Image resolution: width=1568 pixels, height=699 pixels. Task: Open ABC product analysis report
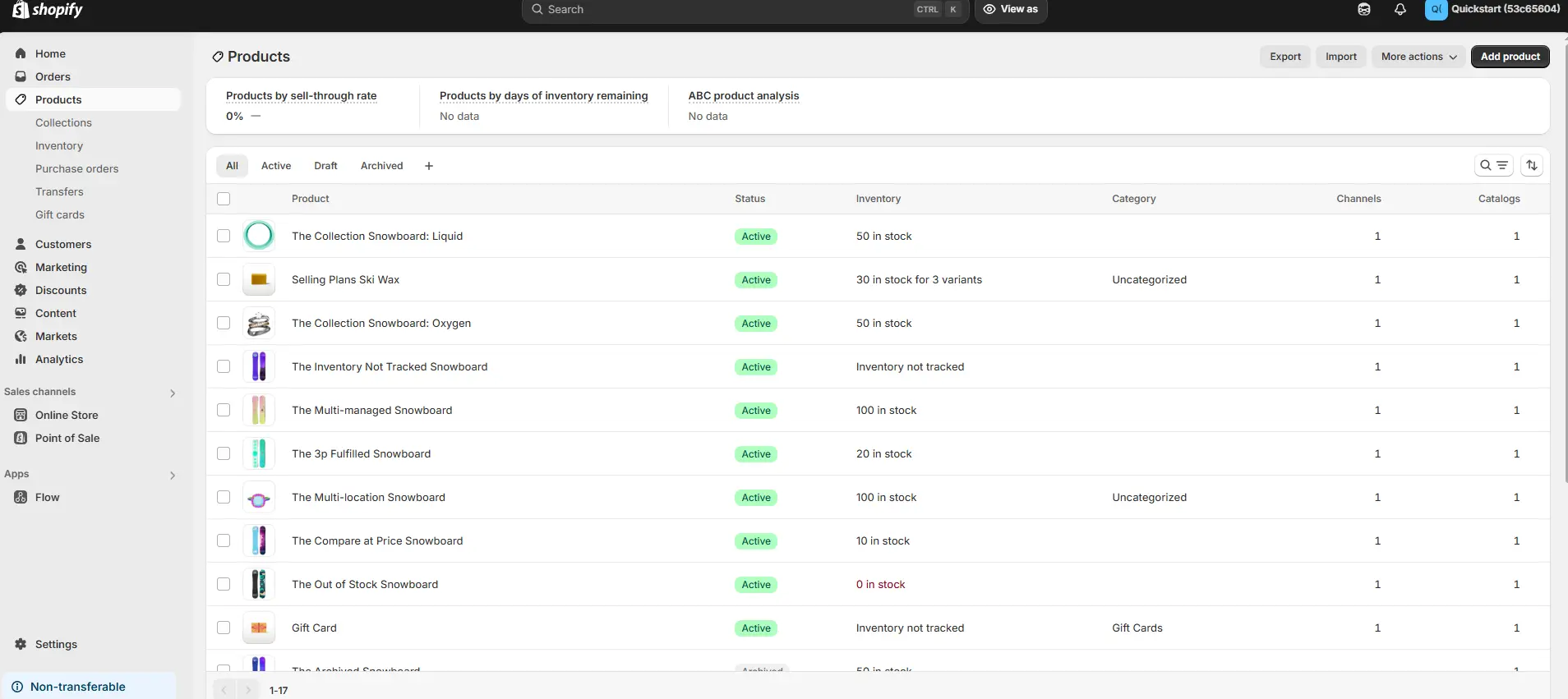click(744, 96)
